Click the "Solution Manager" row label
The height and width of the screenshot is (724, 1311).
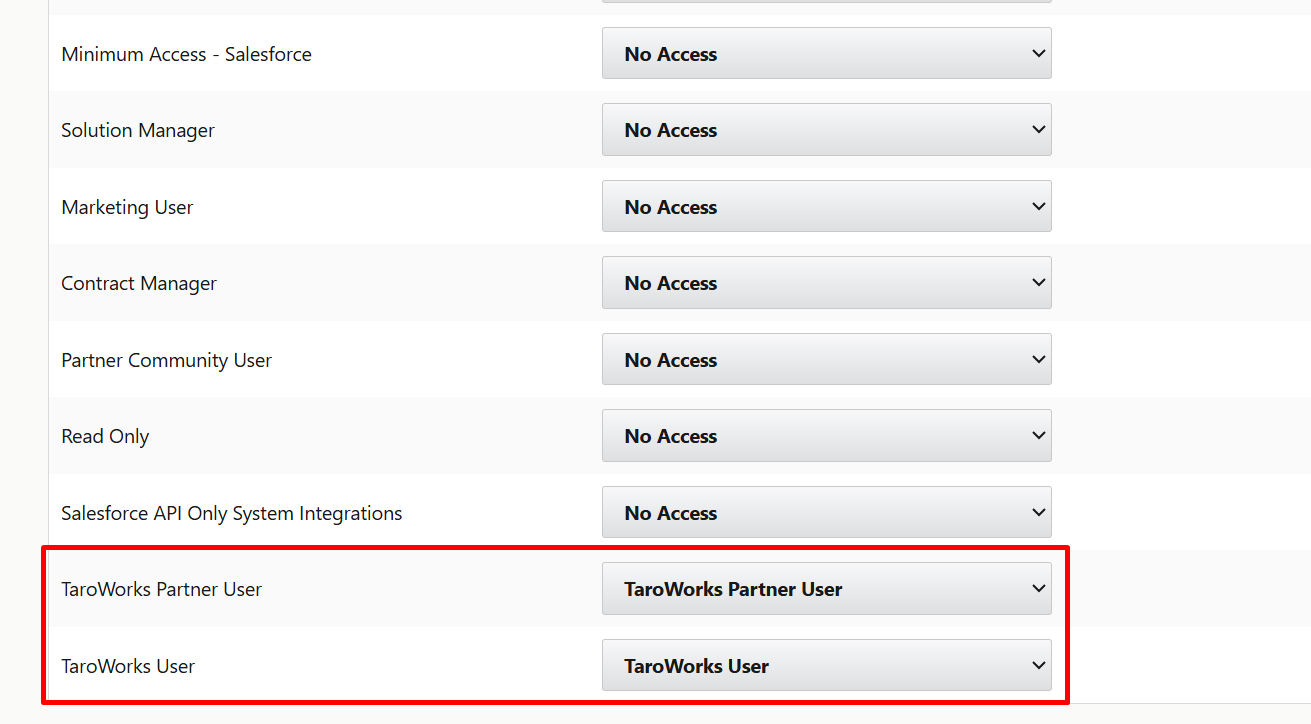[138, 130]
